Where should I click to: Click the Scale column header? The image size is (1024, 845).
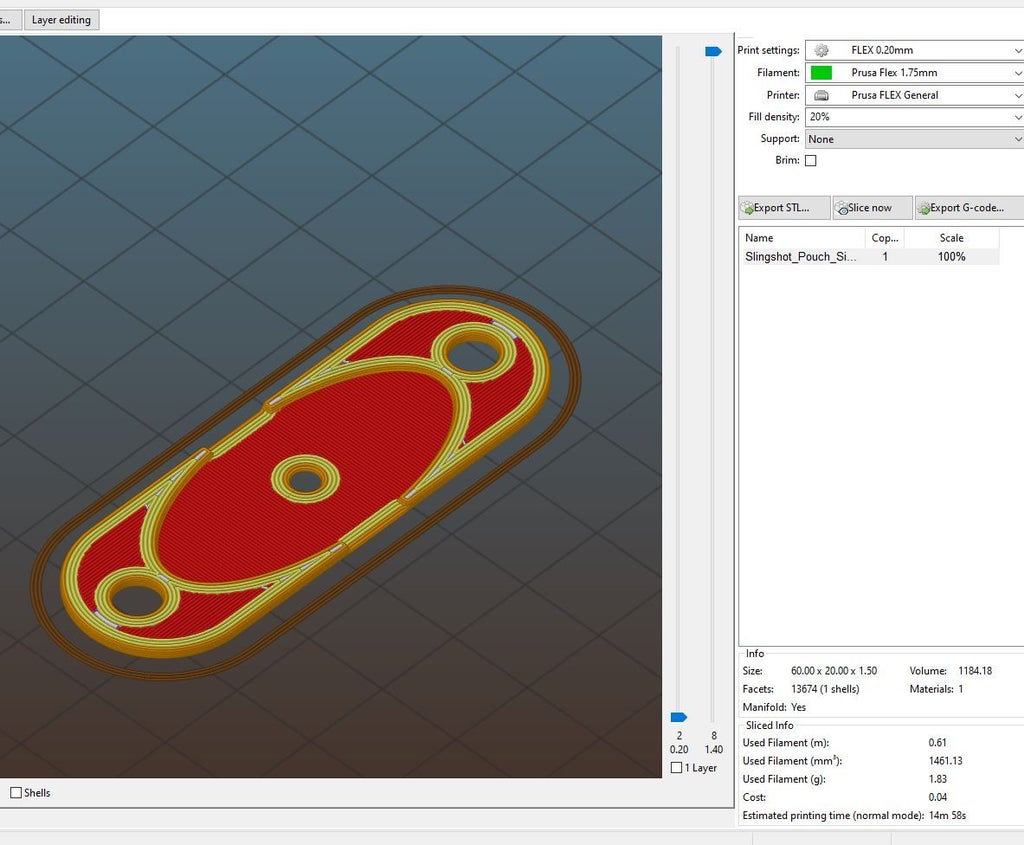click(951, 238)
